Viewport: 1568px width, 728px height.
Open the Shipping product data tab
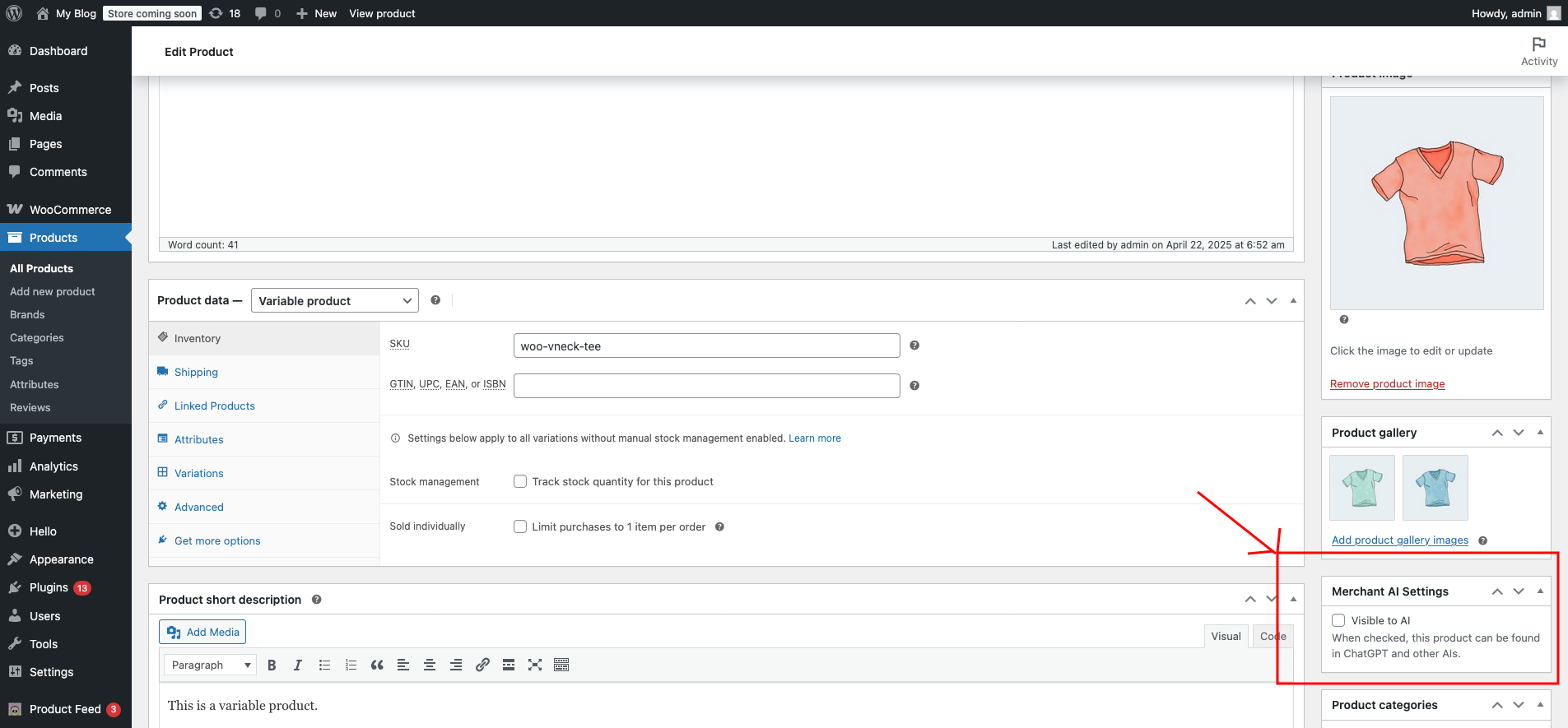196,372
